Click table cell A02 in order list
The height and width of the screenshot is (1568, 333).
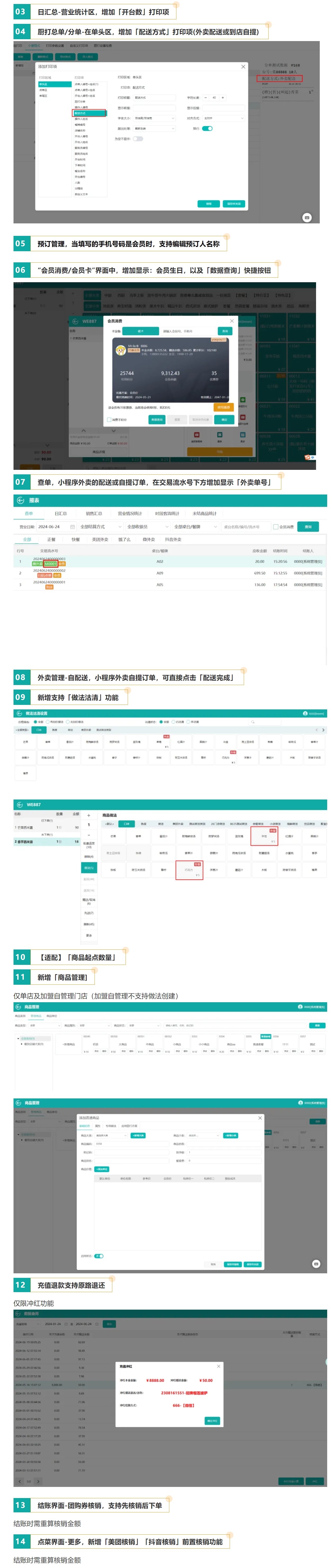(x=159, y=561)
